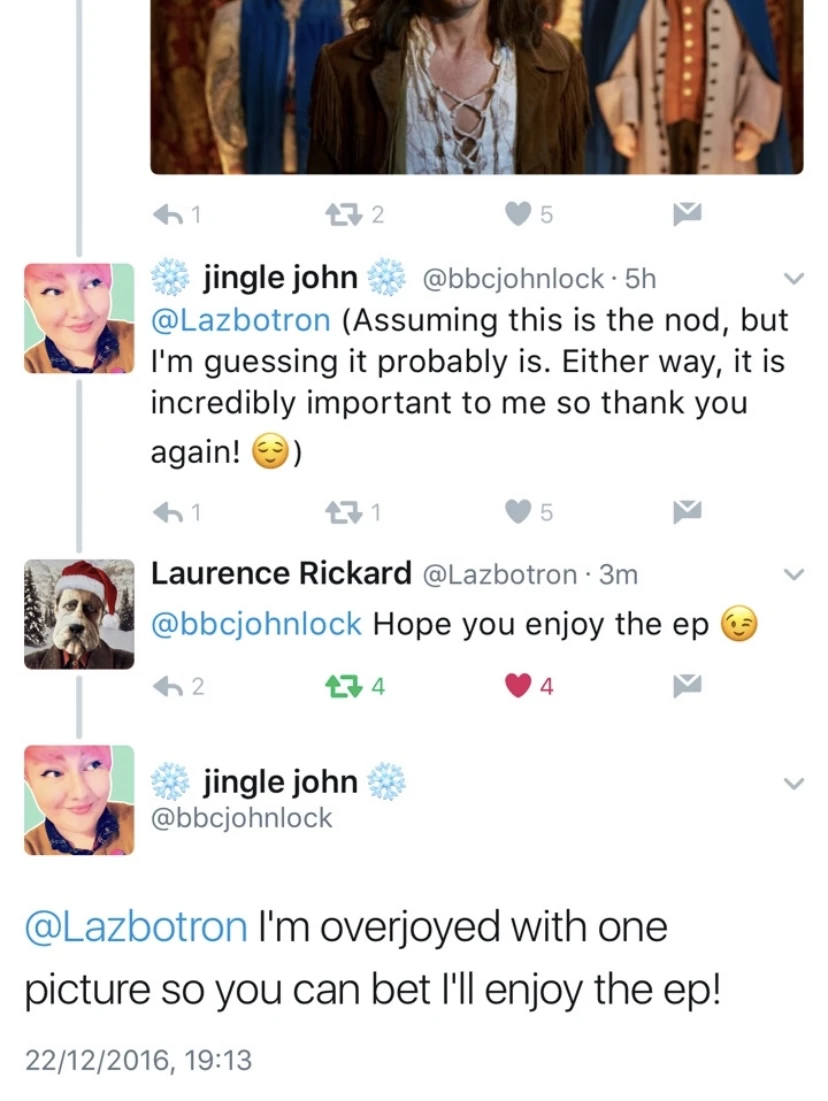Follow the @bbcjohnlock mention in Laurence's reply
Image resolution: width=828 pixels, height=1101 pixels.
click(256, 624)
